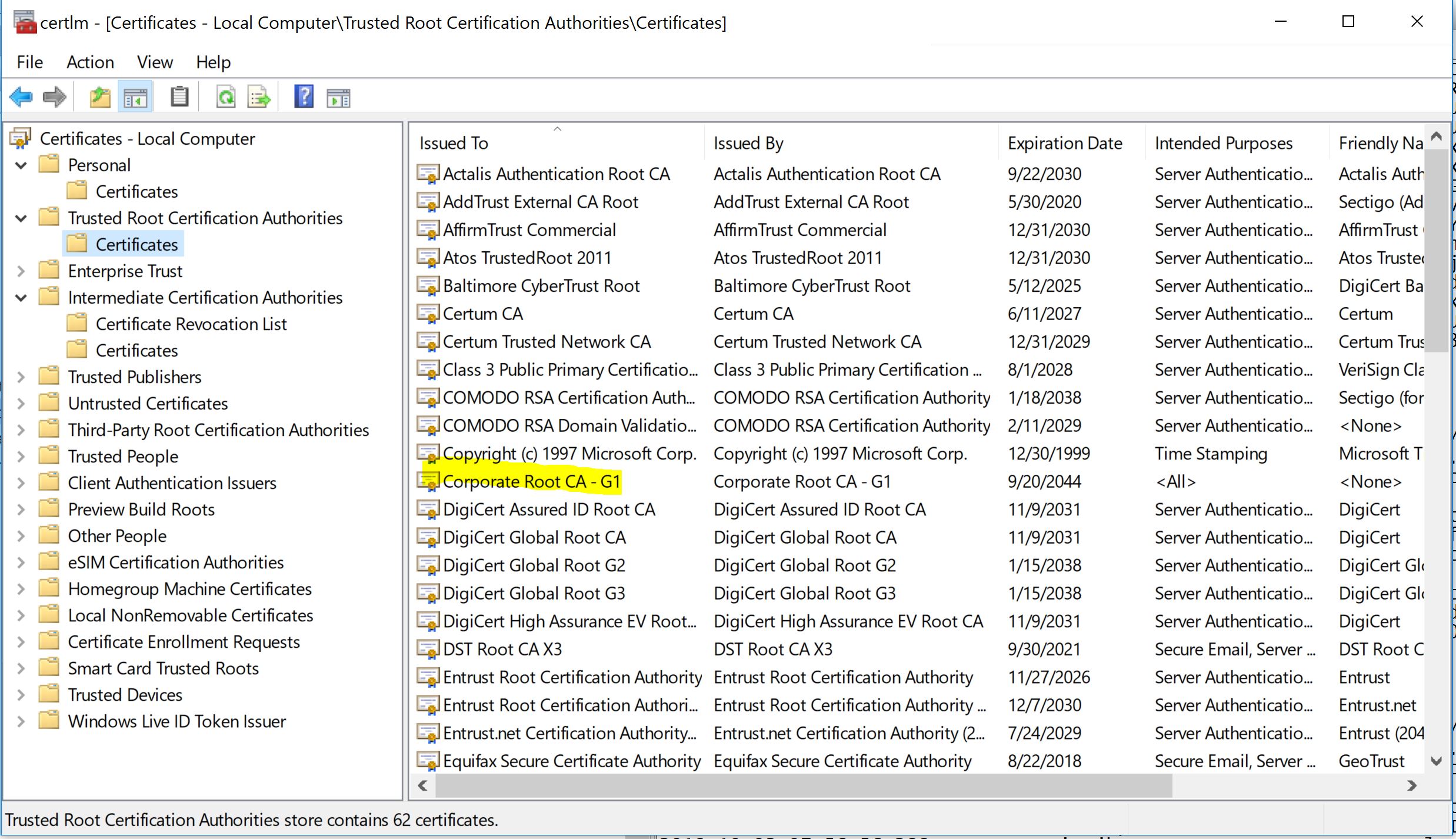Collapse the Personal node
1456x839 pixels.
21,165
